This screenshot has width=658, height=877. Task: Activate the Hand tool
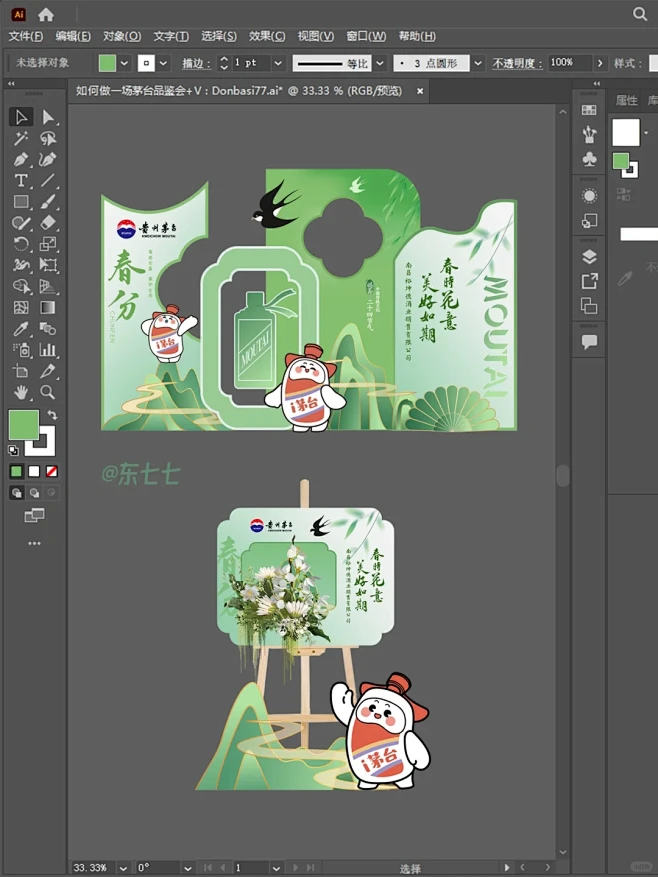click(x=21, y=393)
